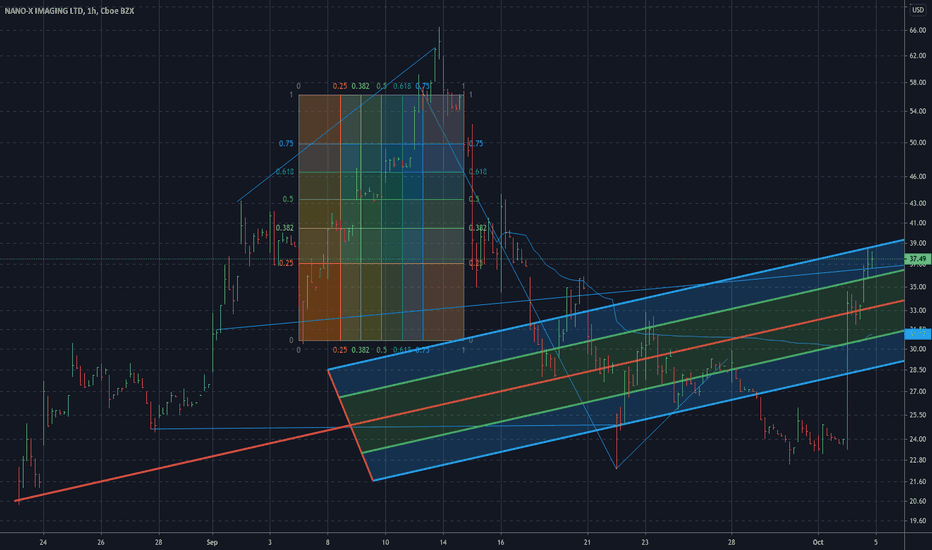Image resolution: width=932 pixels, height=550 pixels.
Task: Click the 39.00 price axis label
Action: tap(917, 243)
